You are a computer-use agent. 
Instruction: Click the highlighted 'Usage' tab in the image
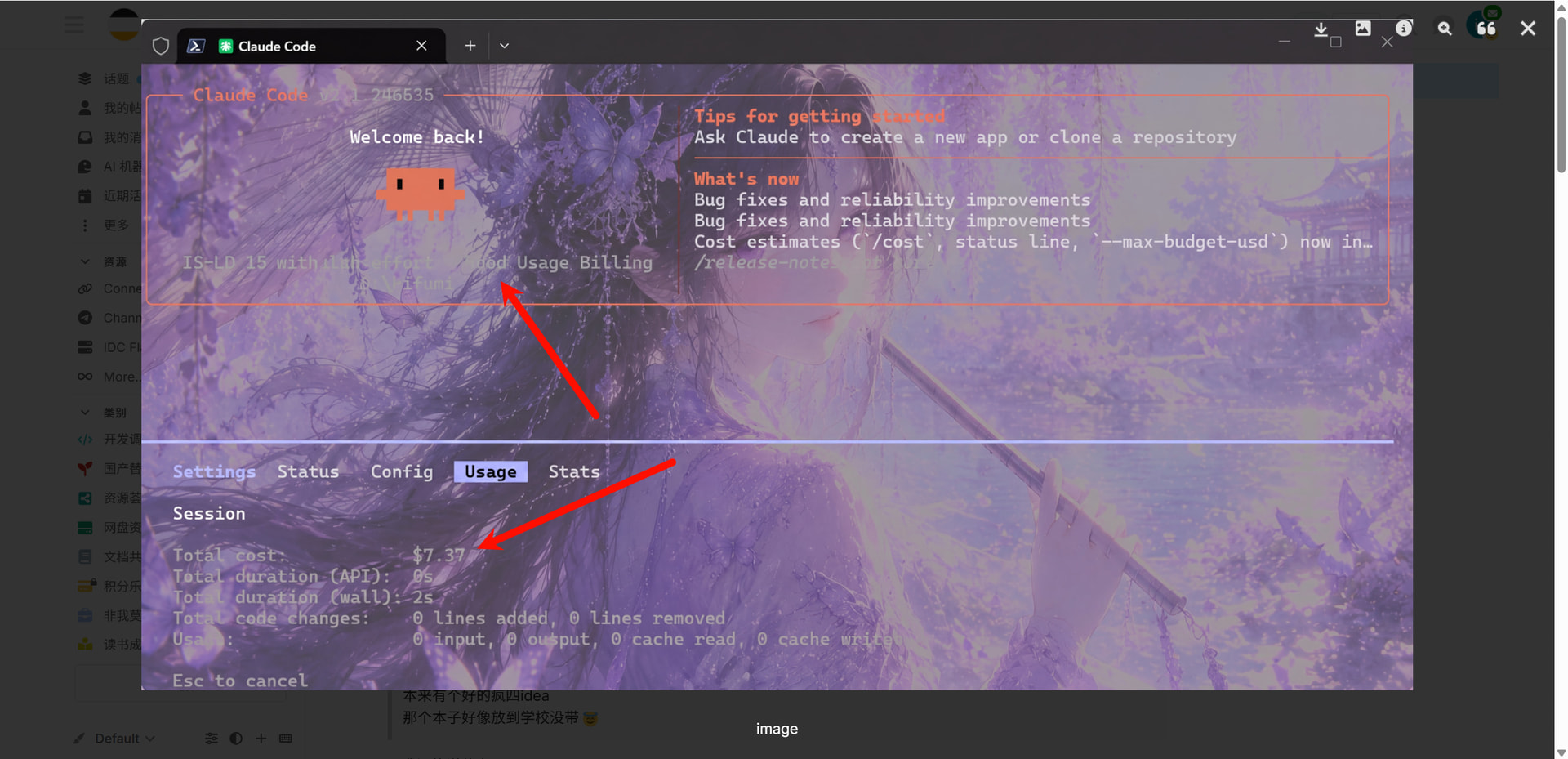491,471
